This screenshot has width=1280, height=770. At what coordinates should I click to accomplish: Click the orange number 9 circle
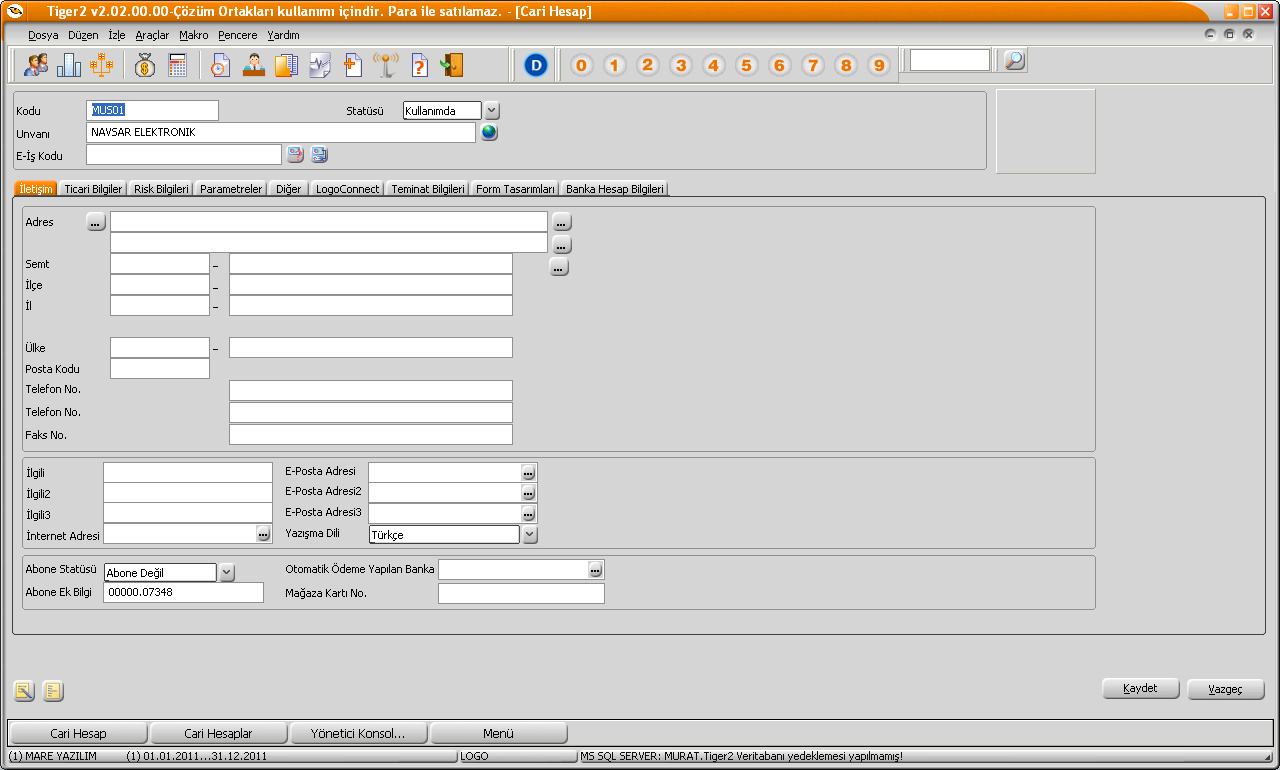[879, 65]
